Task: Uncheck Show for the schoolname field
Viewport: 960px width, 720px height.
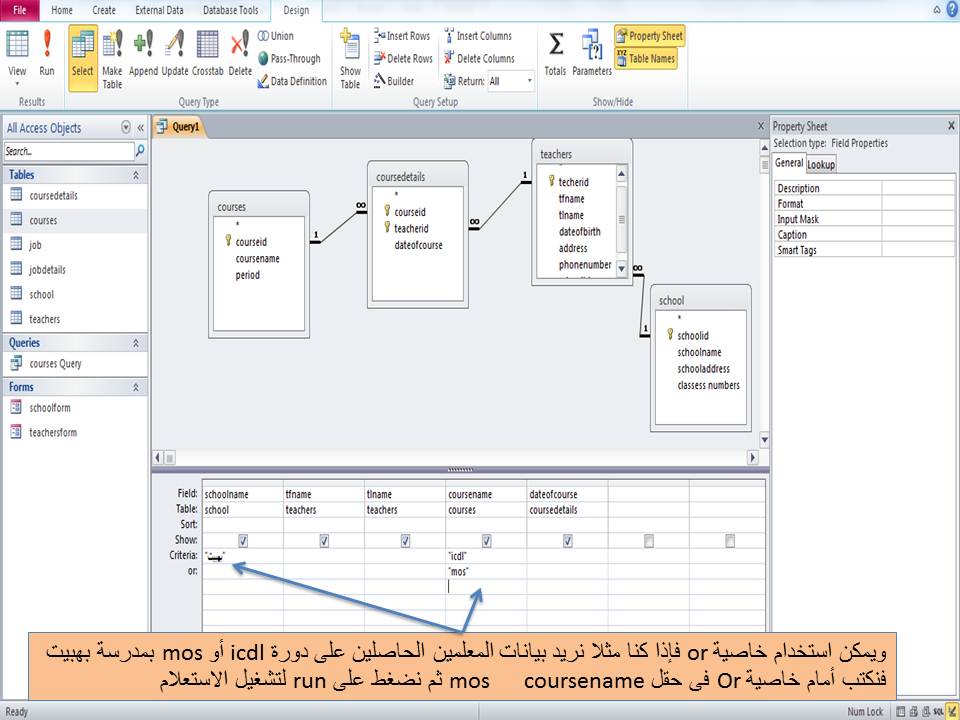Action: (241, 540)
